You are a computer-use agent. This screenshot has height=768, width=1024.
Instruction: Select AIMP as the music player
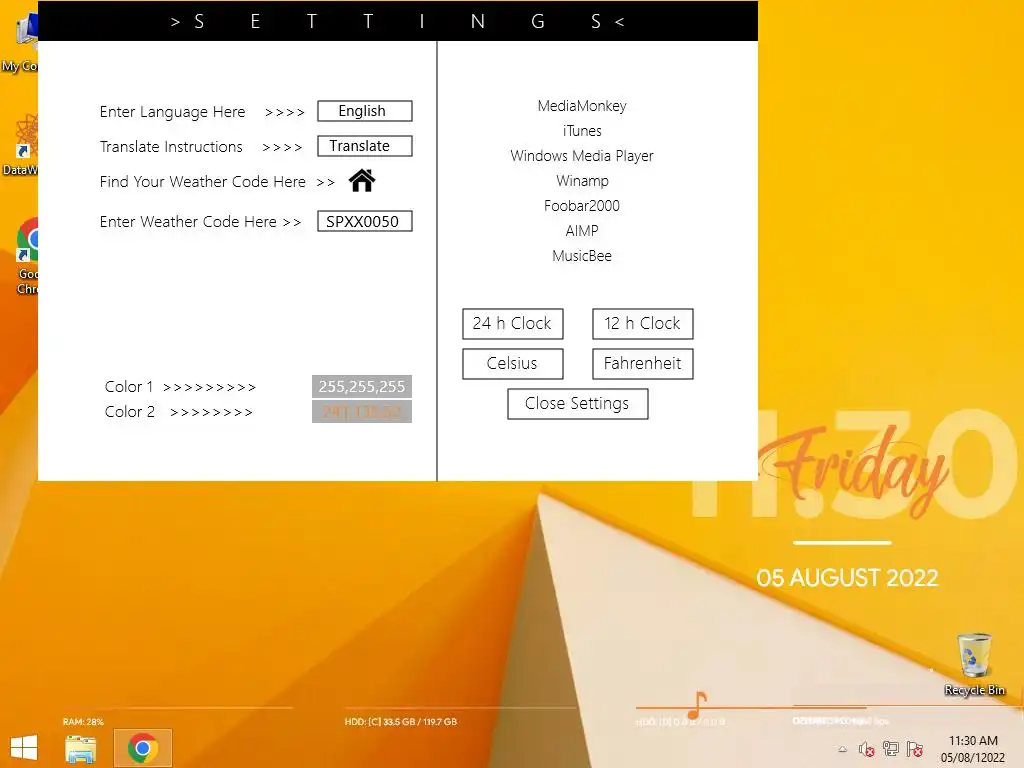click(582, 231)
